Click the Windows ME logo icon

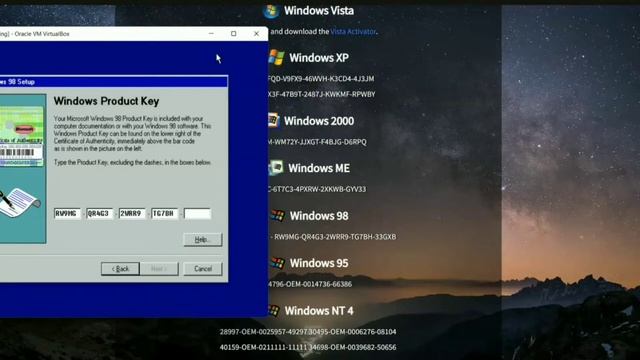276,168
